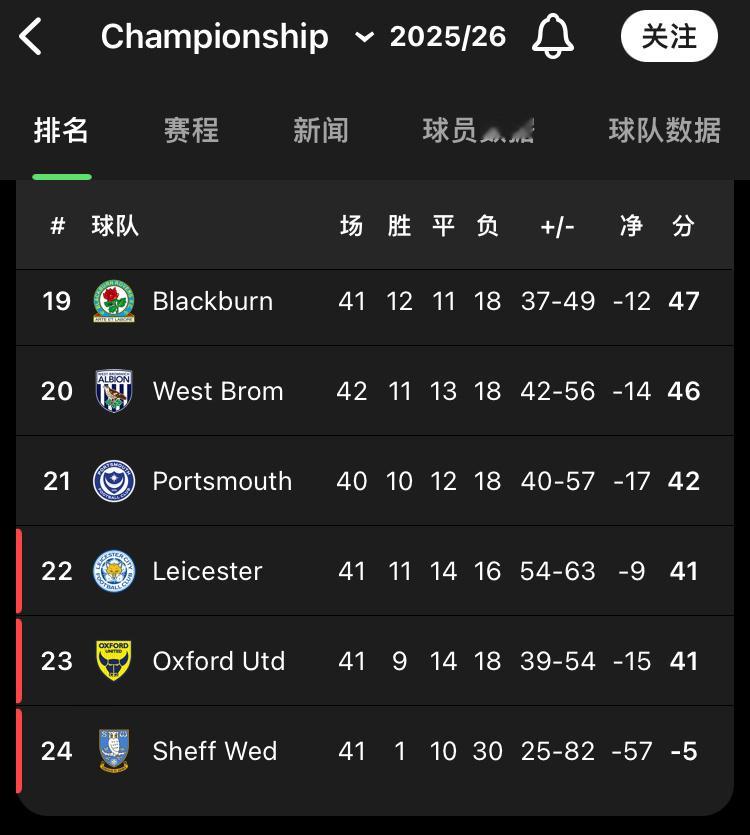Screen dimensions: 750x835
Task: Tap the Portsmouth club crest
Action: pyautogui.click(x=114, y=481)
